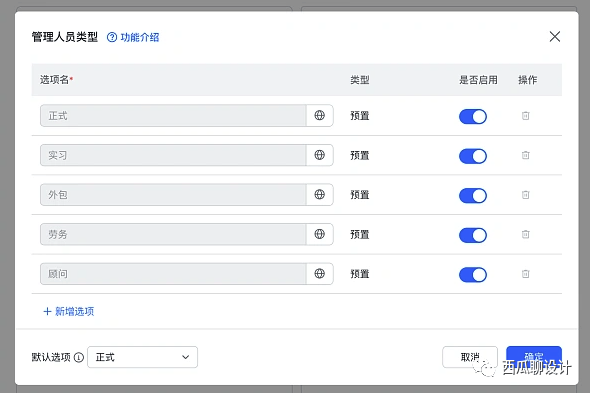Click the trash icon in the 实习 row
Screen dimensions: 590x393
coord(526,155)
